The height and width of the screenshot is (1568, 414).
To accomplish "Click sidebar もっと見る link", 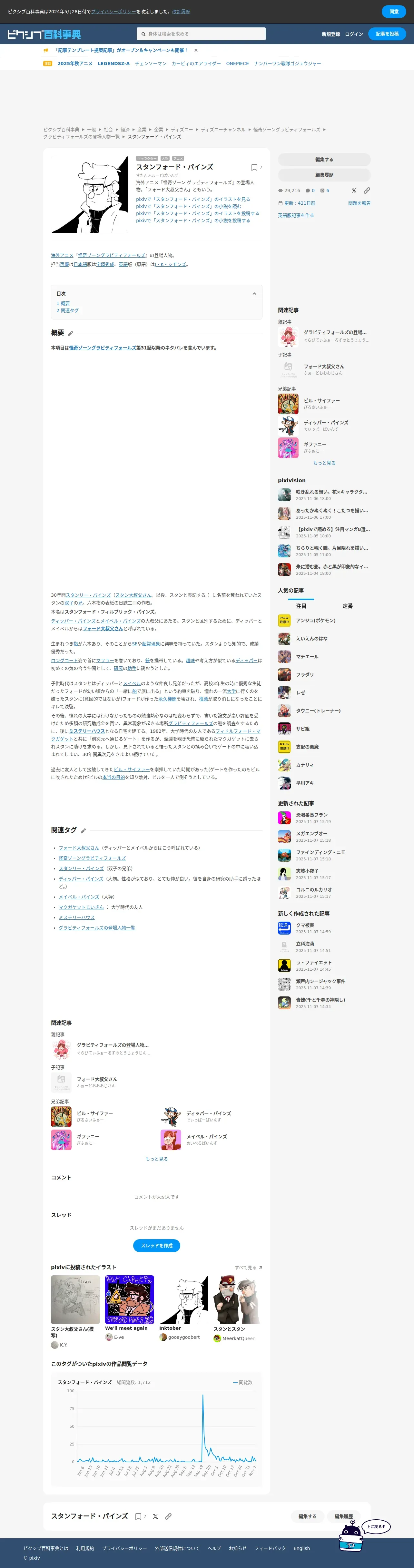I will (324, 463).
